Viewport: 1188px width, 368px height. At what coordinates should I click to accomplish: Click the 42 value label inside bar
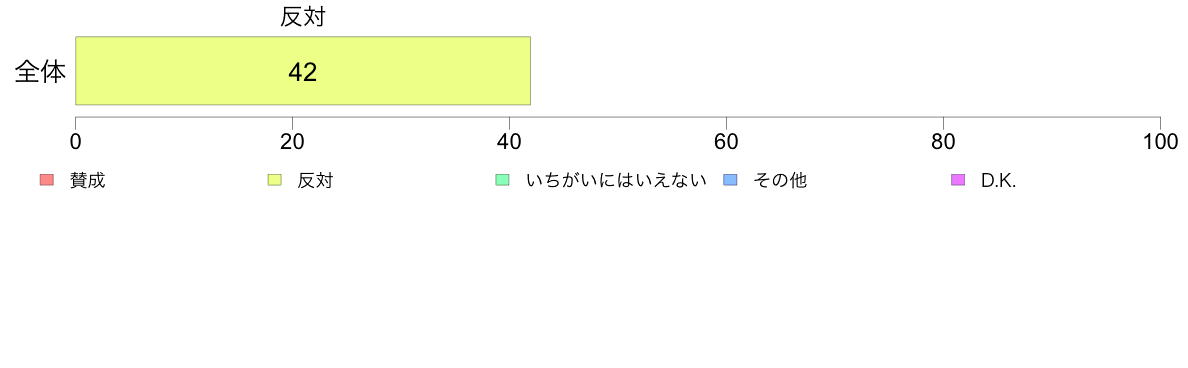302,71
